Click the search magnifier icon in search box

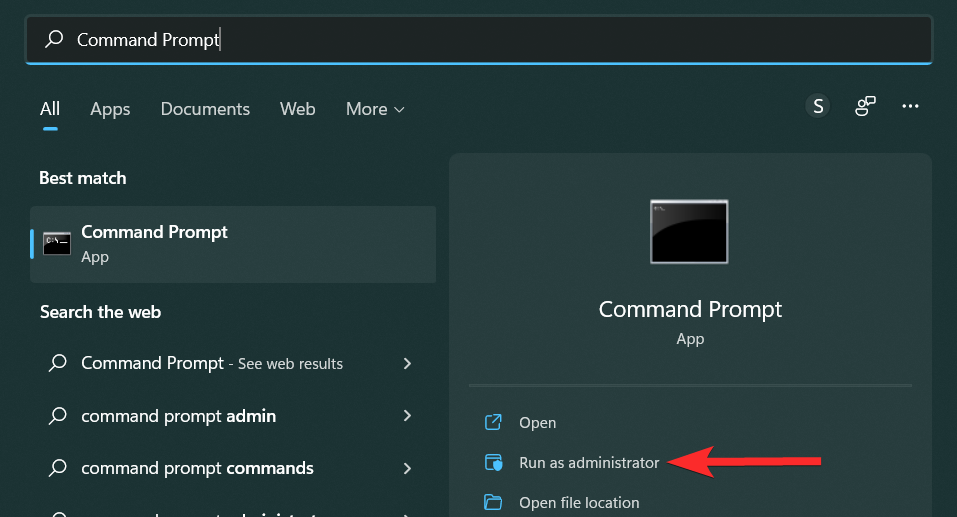(x=55, y=39)
